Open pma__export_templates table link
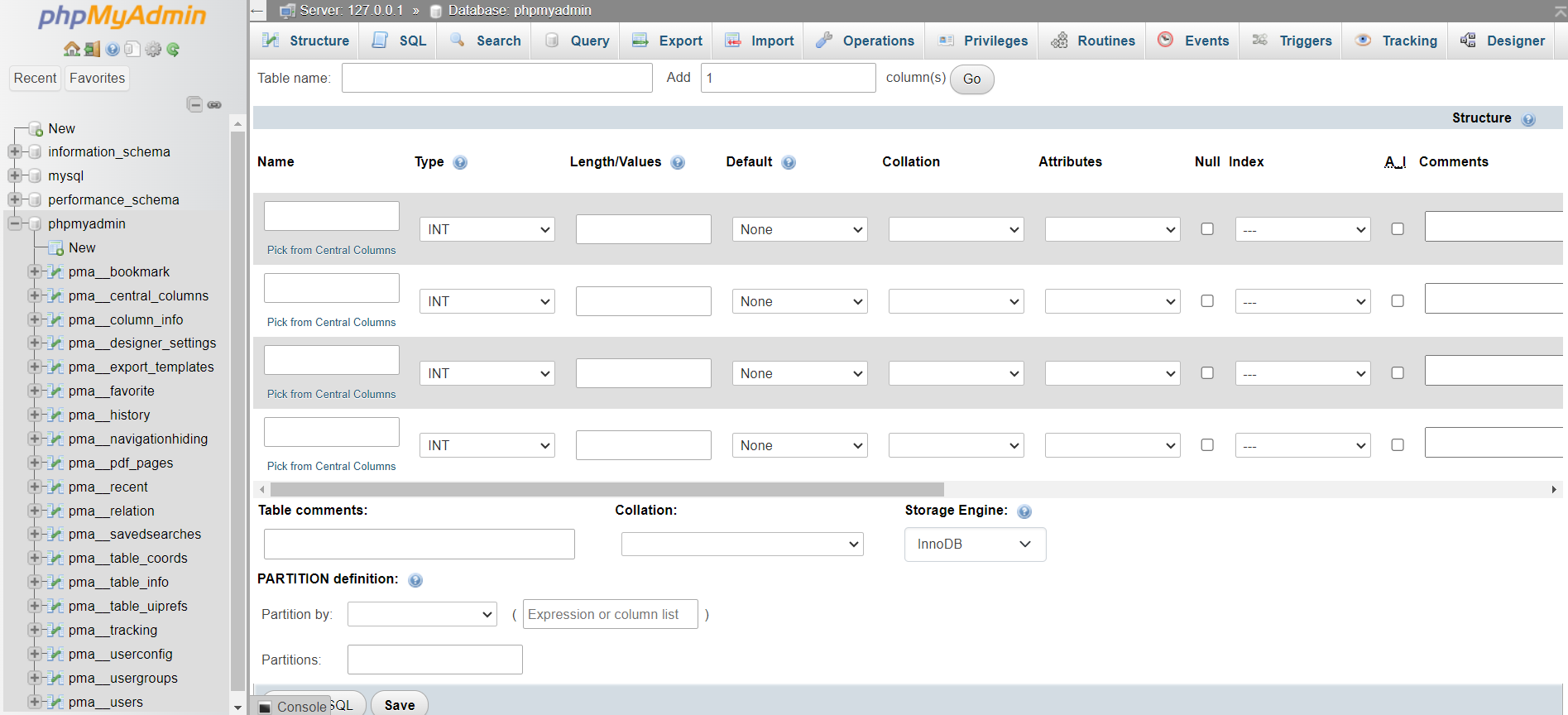 [x=141, y=367]
